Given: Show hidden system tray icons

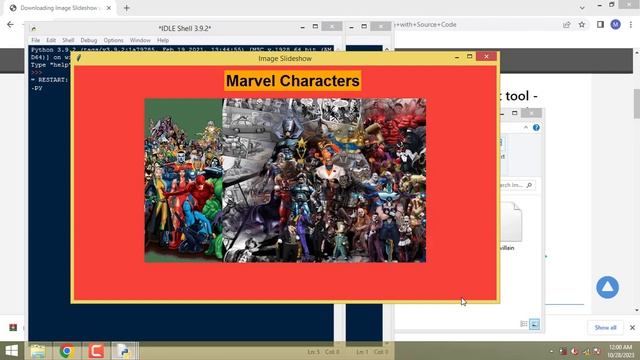Looking at the screenshot, I should (552, 351).
